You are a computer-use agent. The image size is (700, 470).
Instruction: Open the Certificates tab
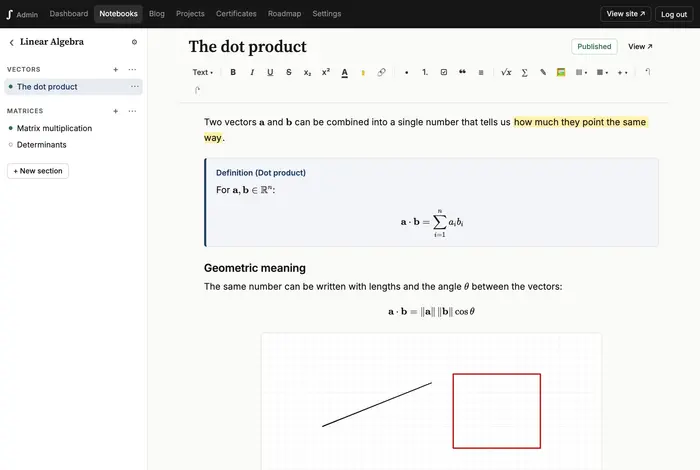(236, 14)
